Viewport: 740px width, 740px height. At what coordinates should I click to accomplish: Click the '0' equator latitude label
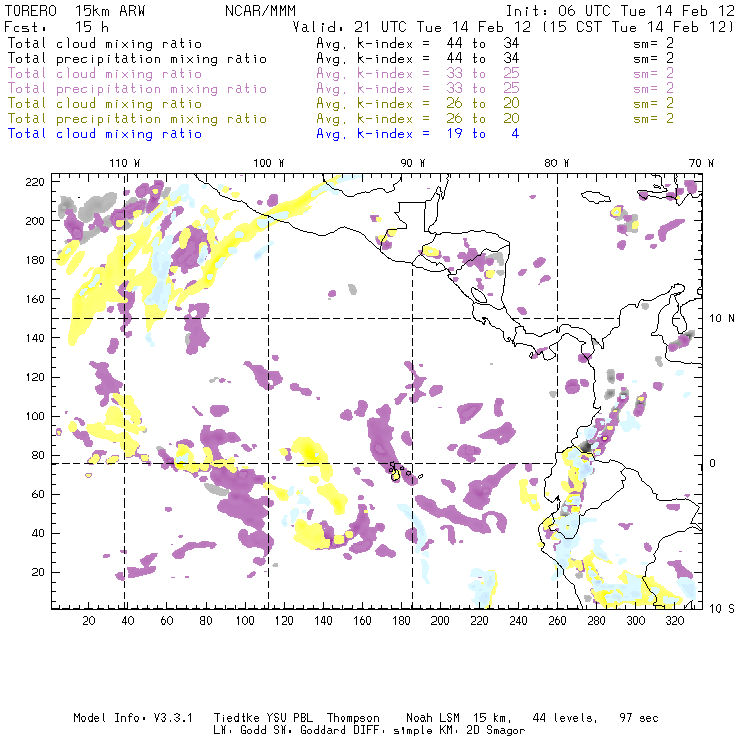[x=712, y=463]
